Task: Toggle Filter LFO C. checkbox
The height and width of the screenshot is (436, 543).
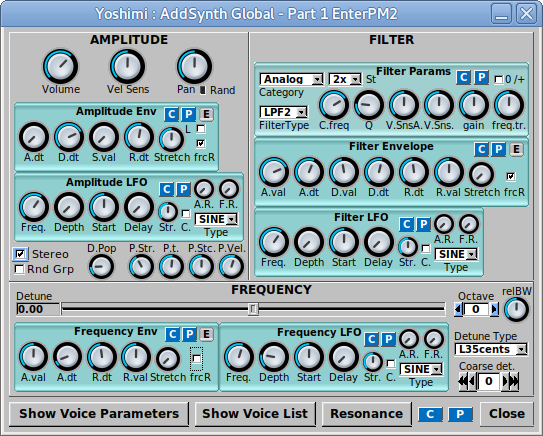Action: 426,249
